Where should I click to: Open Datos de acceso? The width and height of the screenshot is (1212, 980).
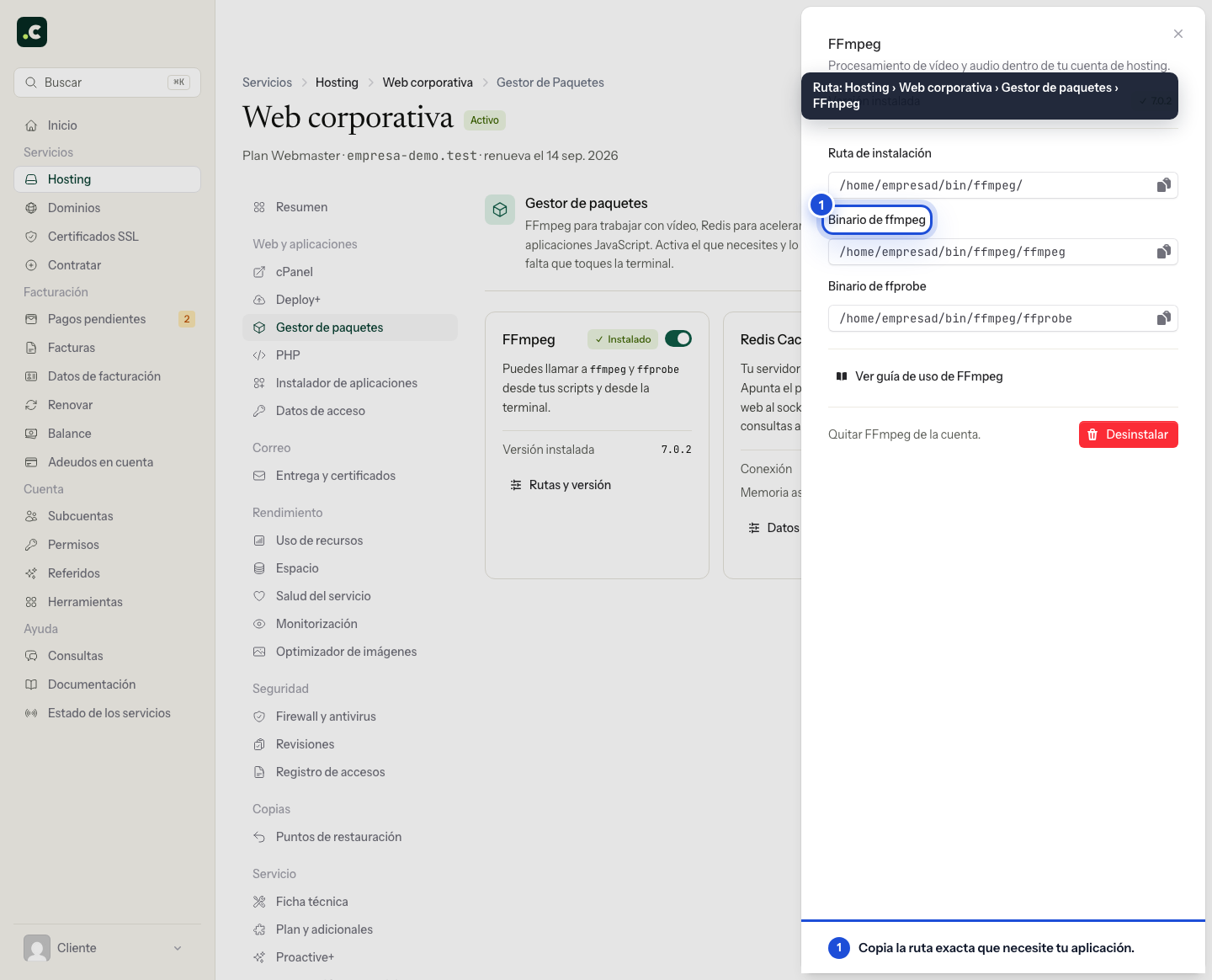[350, 411]
